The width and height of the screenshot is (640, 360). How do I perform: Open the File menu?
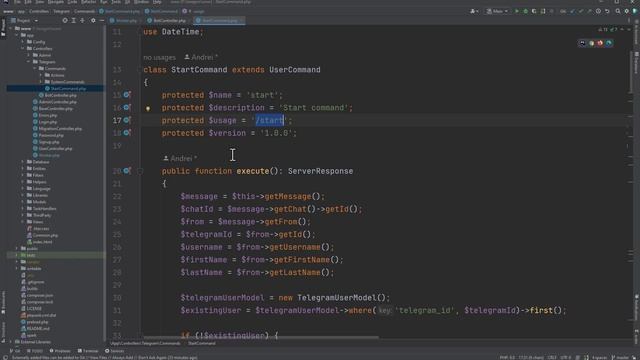[17, 2]
